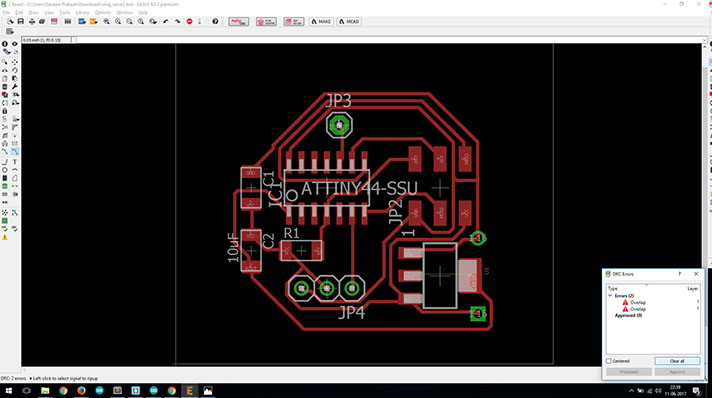Screen dimensions: 712x398
Task: Open the Tools menu
Action: pyautogui.click(x=65, y=12)
